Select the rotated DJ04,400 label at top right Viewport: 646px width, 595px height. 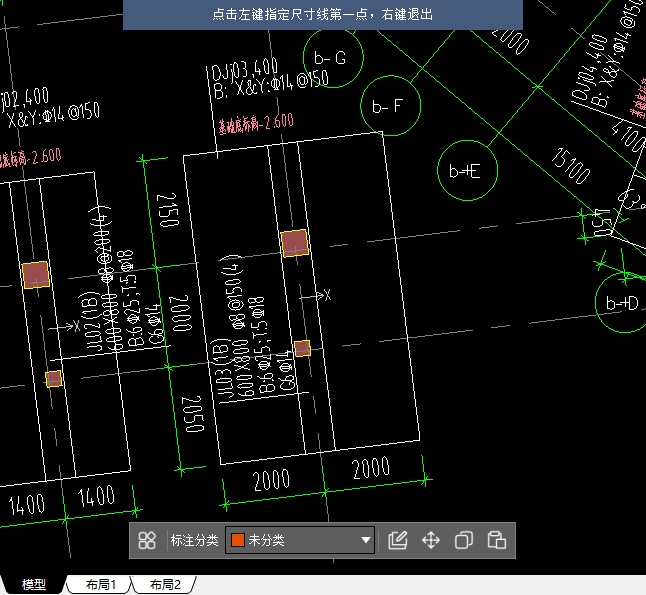tap(590, 69)
